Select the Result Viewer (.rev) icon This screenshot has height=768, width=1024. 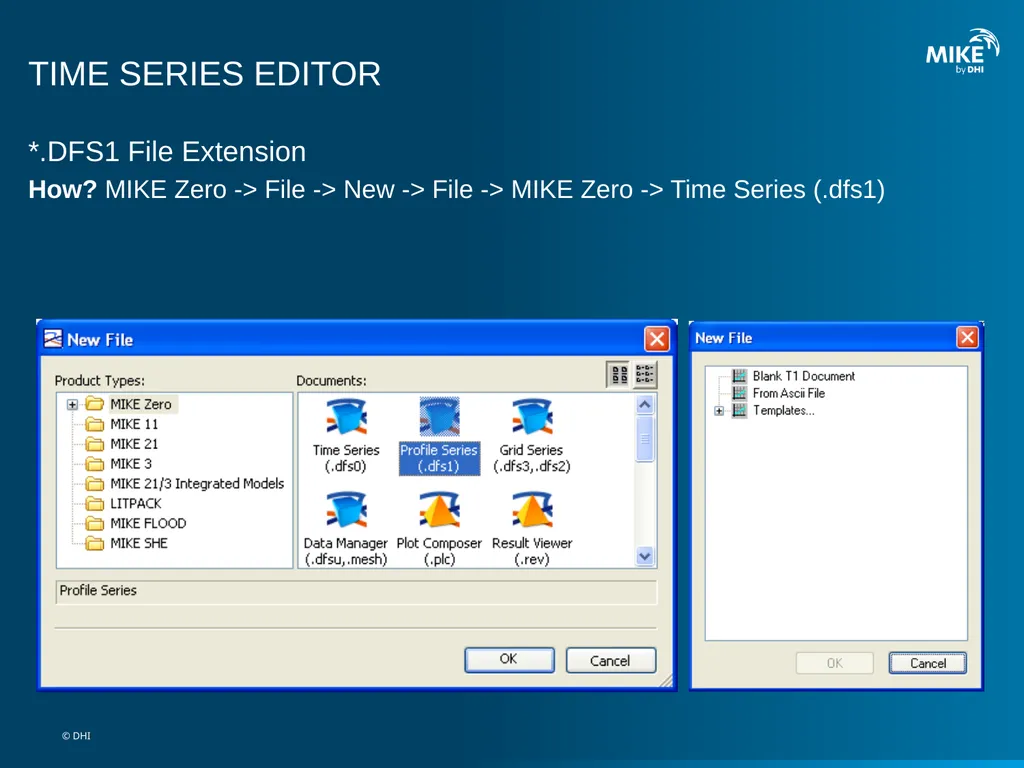click(532, 529)
